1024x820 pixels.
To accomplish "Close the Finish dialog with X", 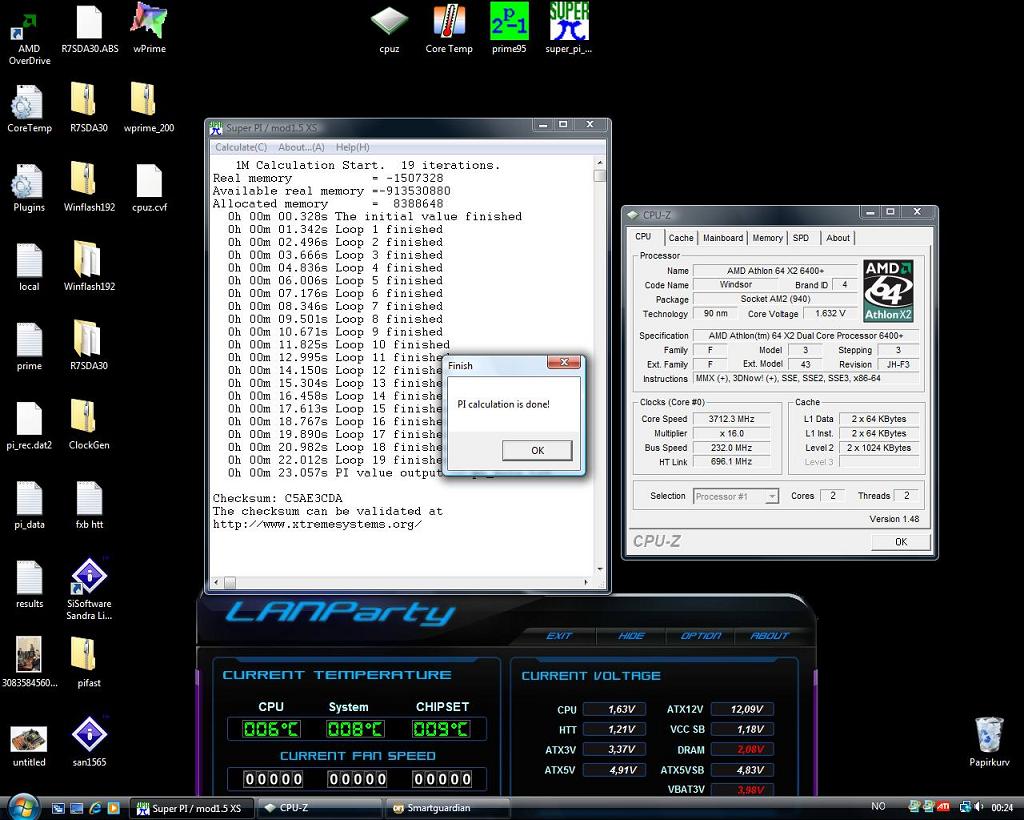I will click(564, 363).
